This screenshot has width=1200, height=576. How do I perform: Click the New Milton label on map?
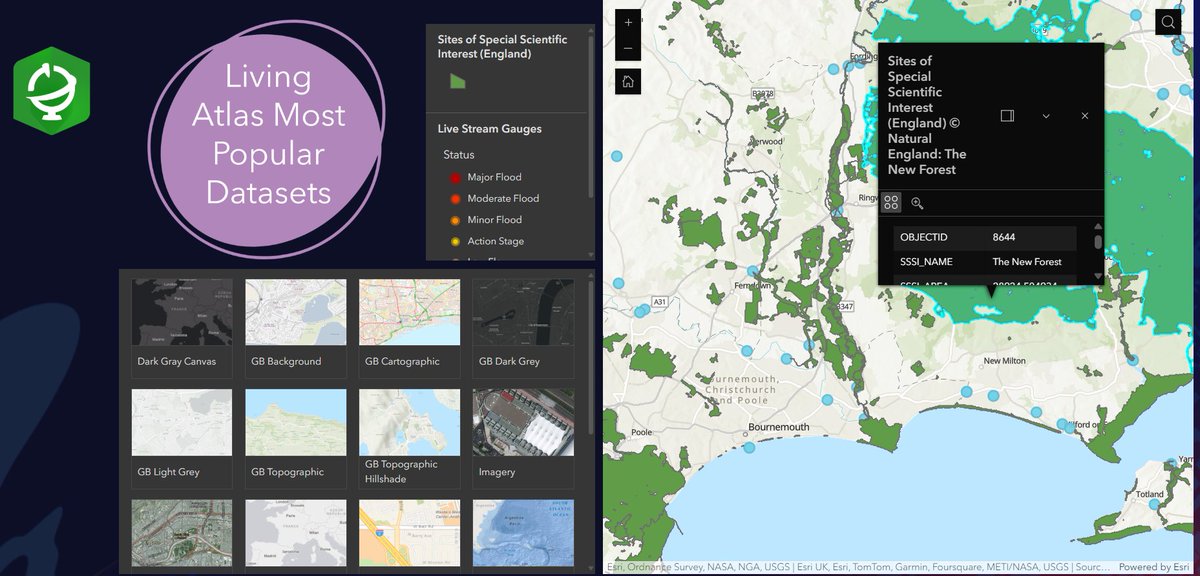click(x=1007, y=361)
